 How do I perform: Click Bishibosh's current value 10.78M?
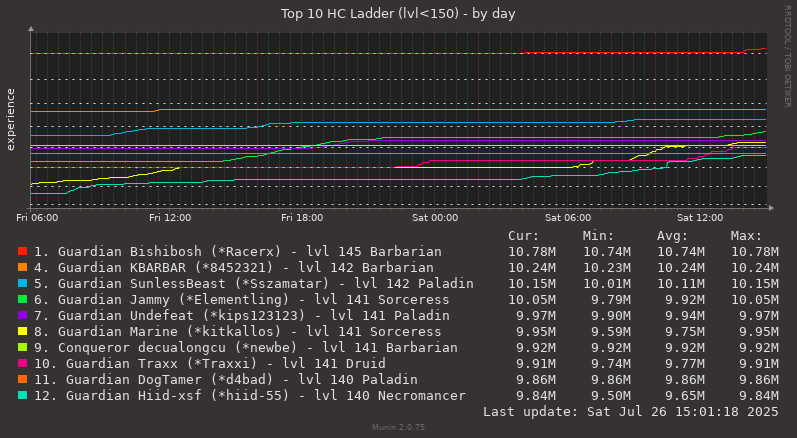(532, 252)
